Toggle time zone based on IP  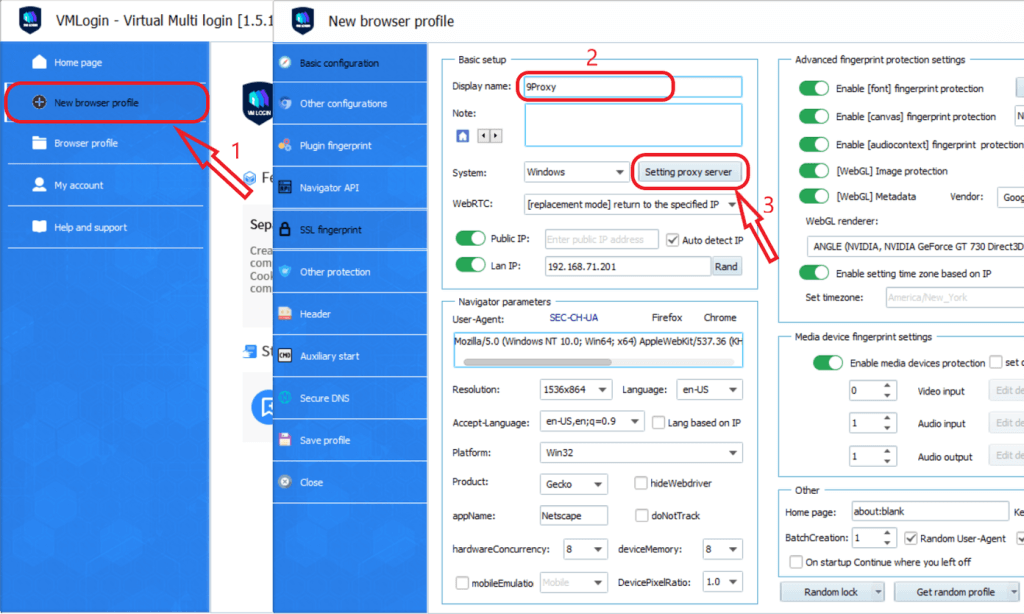pyautogui.click(x=814, y=273)
